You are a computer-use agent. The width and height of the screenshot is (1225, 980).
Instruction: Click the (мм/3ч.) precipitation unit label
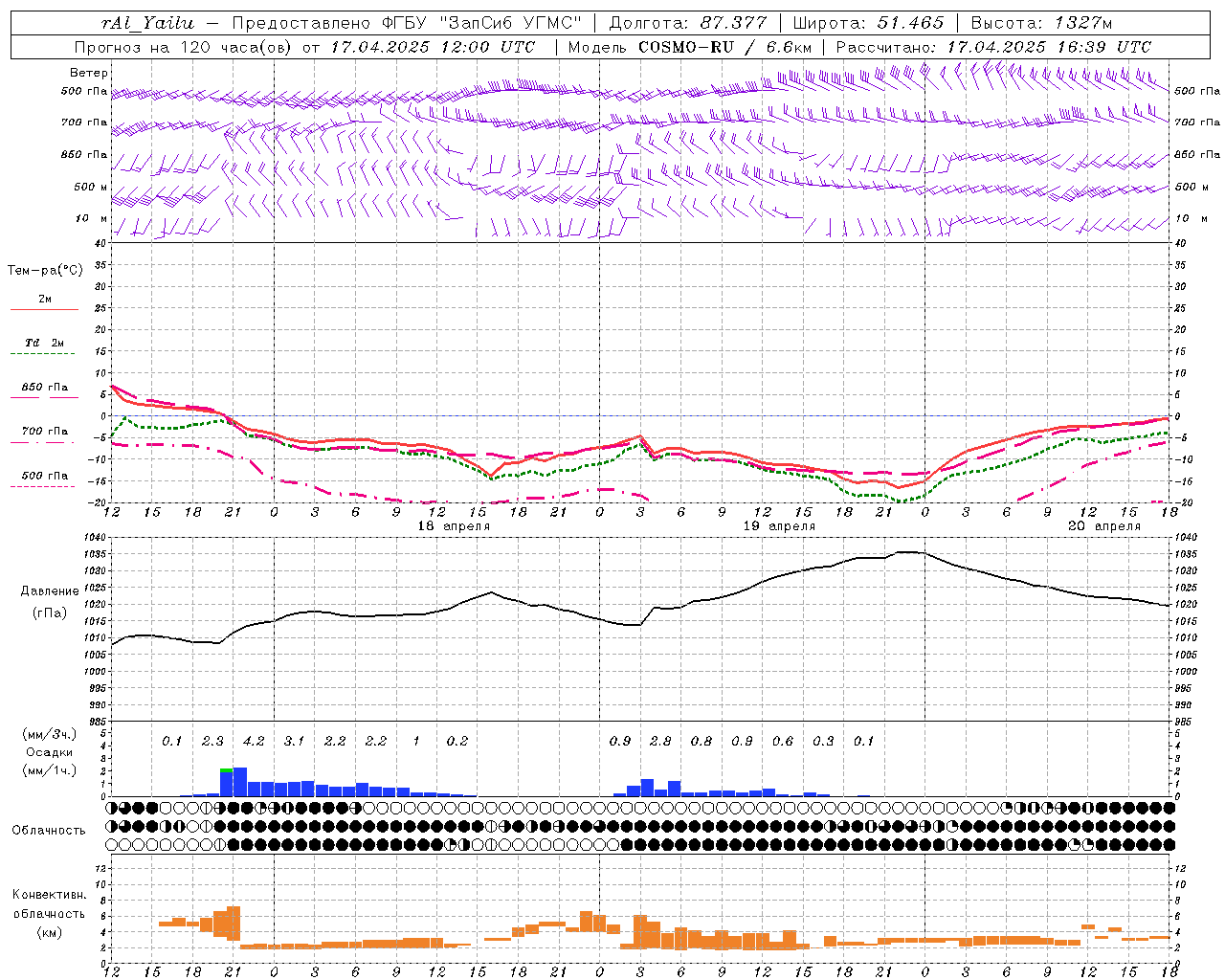coord(50,734)
